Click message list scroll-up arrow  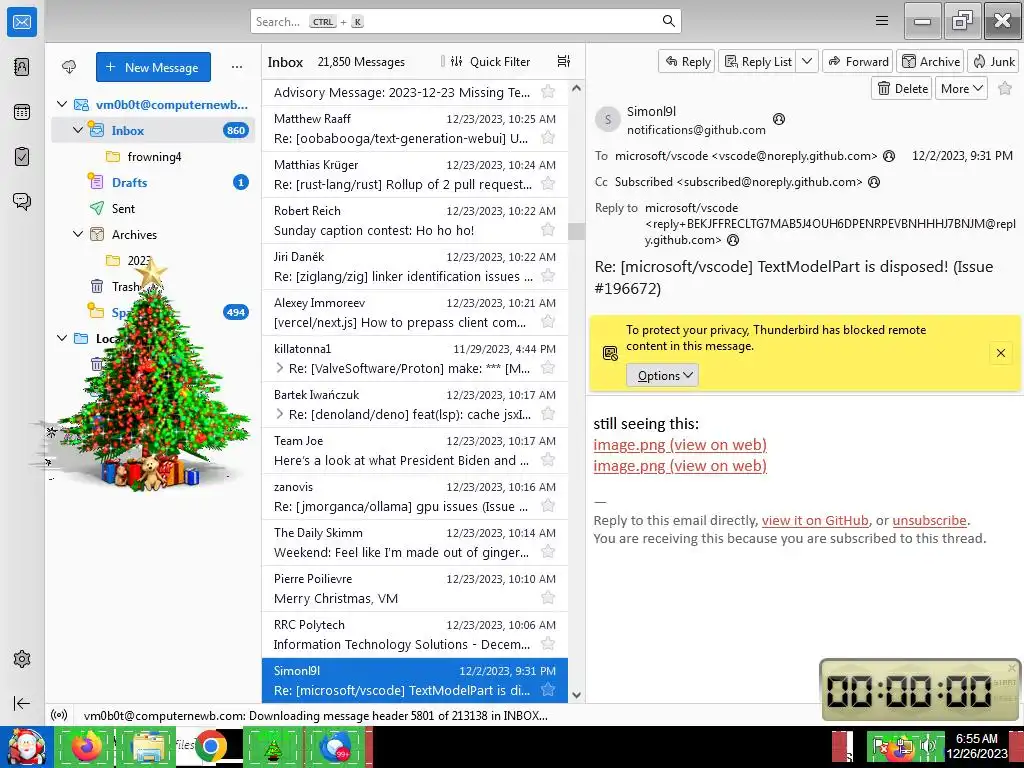coord(576,88)
